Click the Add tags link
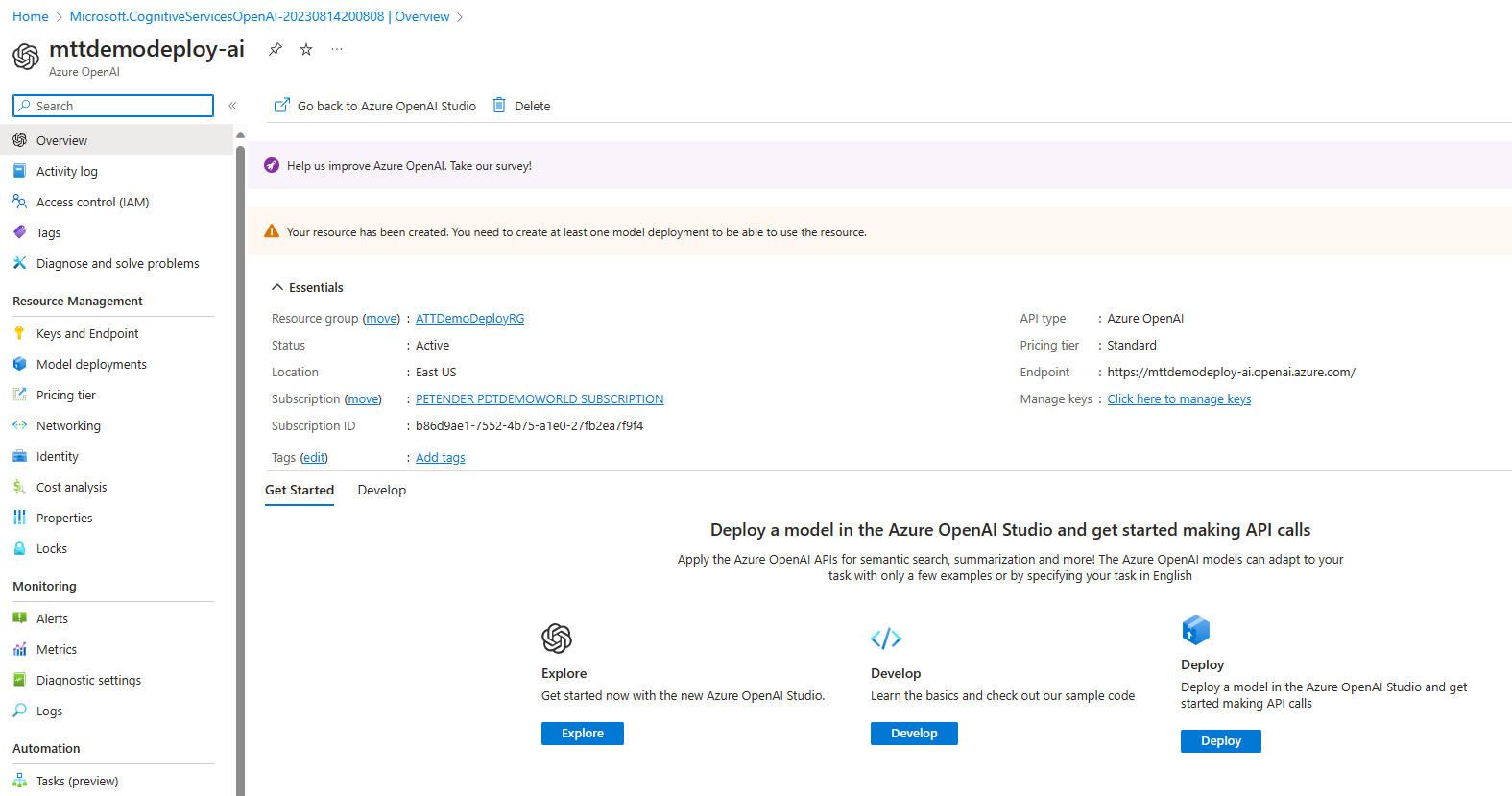Viewport: 1512px width, 796px height. point(440,458)
